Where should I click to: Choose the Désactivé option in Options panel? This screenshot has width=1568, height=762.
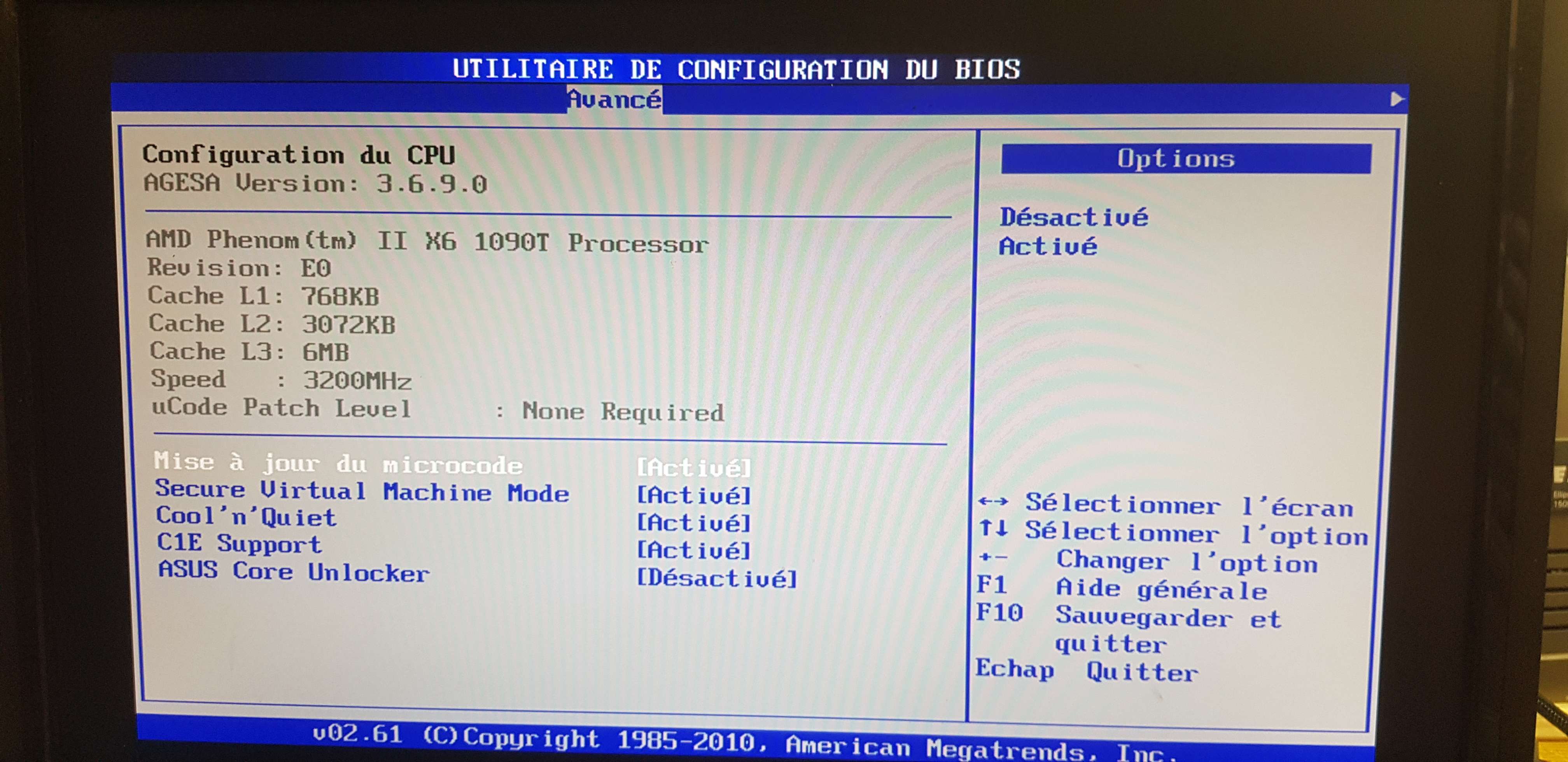pyautogui.click(x=1074, y=217)
